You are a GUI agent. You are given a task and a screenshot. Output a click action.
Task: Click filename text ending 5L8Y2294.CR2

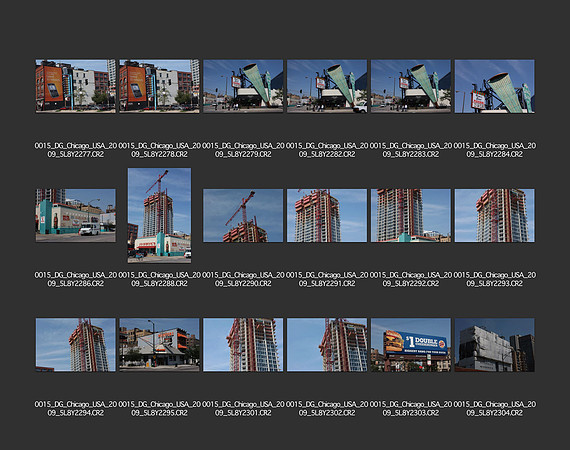[76, 409]
